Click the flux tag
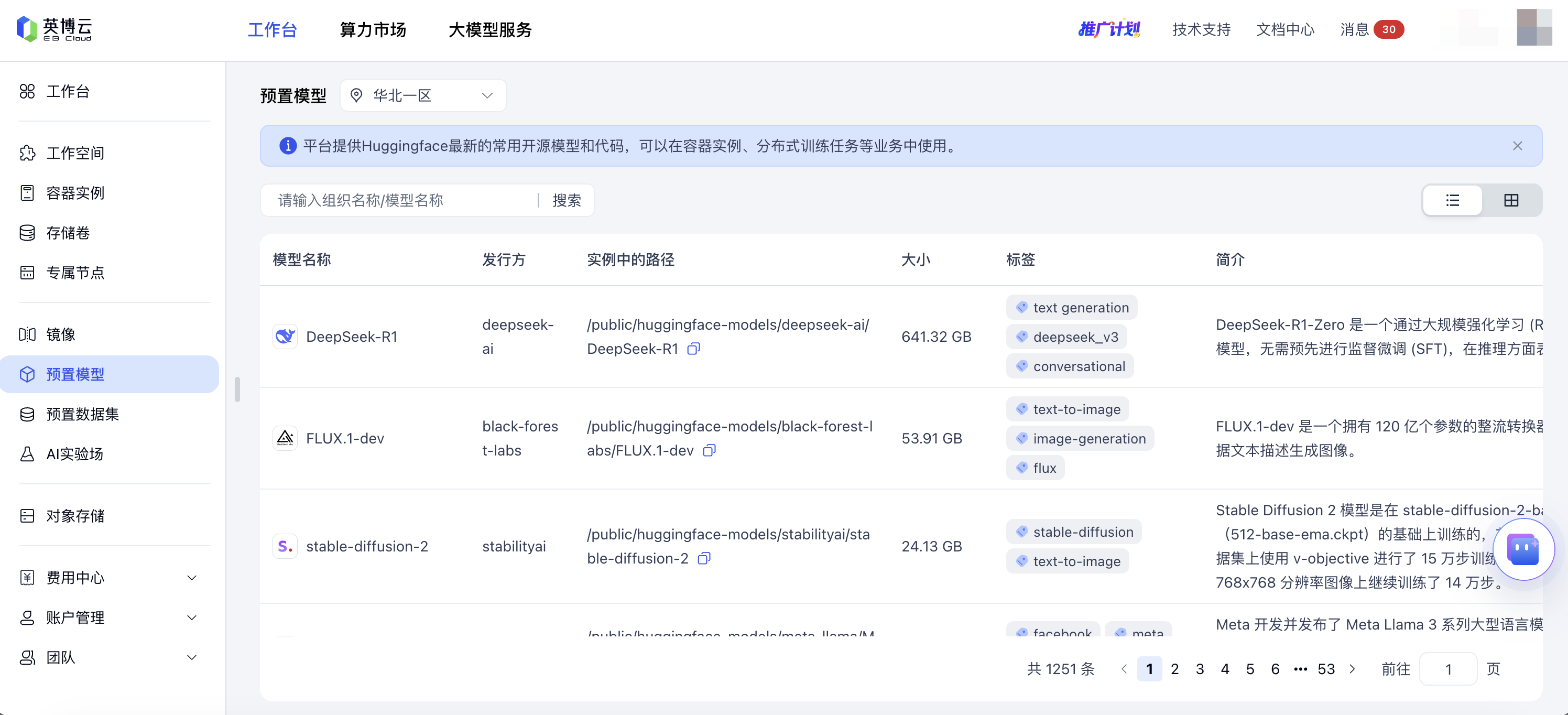This screenshot has height=715, width=1568. coord(1036,468)
